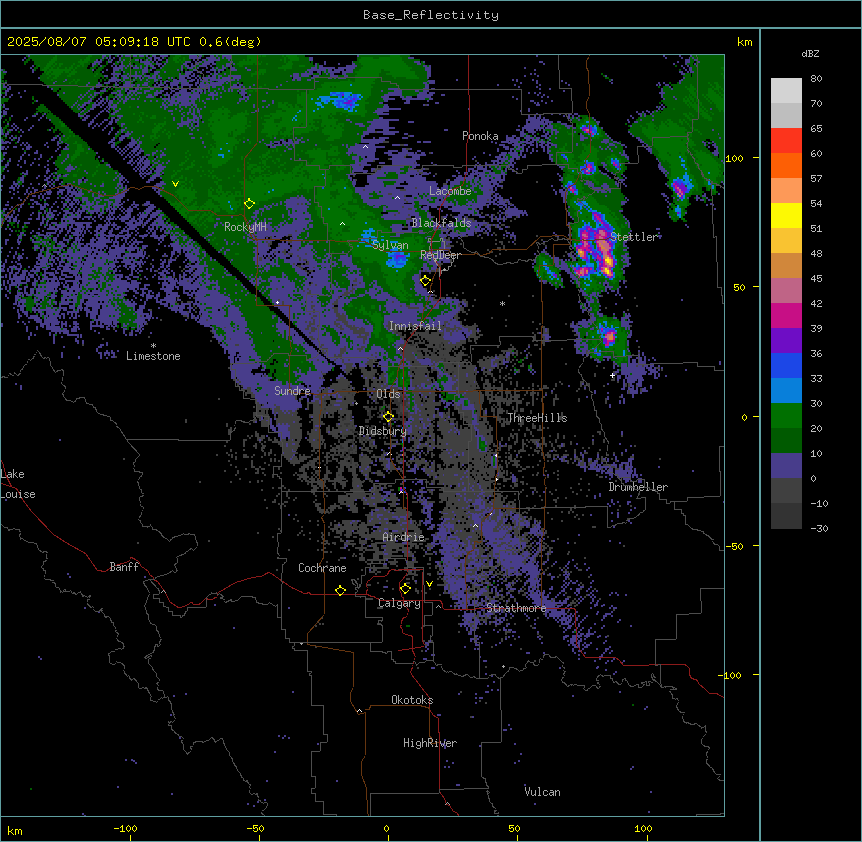
Task: Click the Okotoks label
Action: coord(412,700)
